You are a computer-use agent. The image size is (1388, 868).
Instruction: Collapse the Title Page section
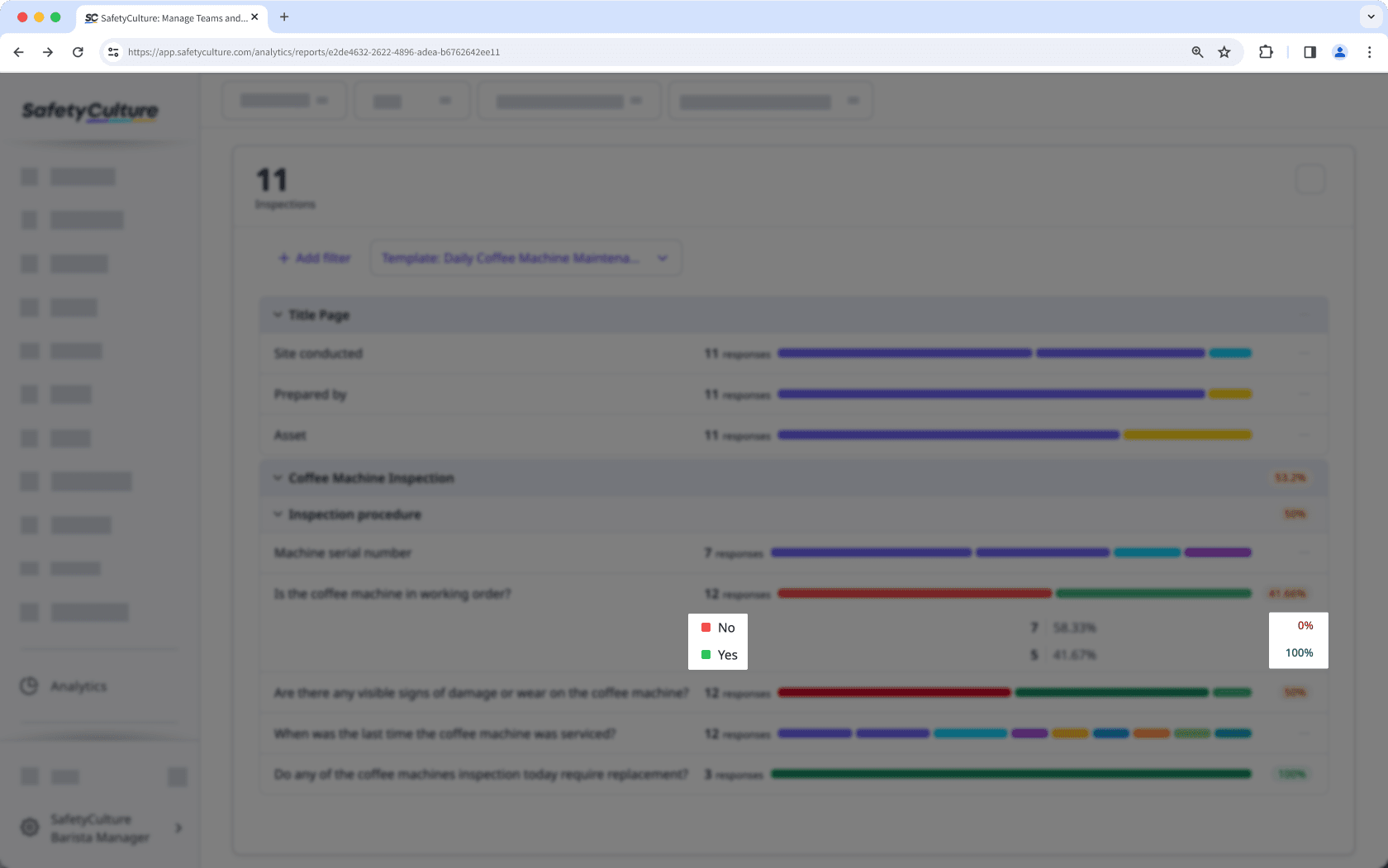(277, 315)
